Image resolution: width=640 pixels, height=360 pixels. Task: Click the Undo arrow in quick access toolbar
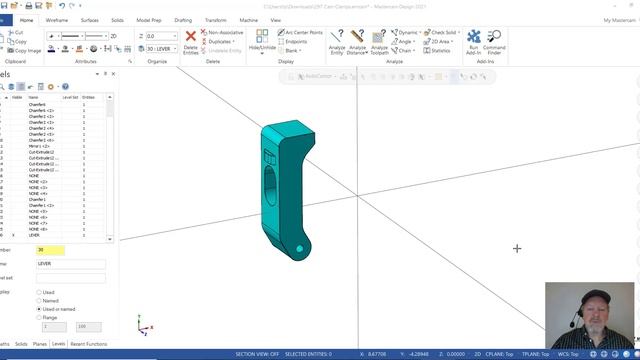pyautogui.click(x=62, y=6)
